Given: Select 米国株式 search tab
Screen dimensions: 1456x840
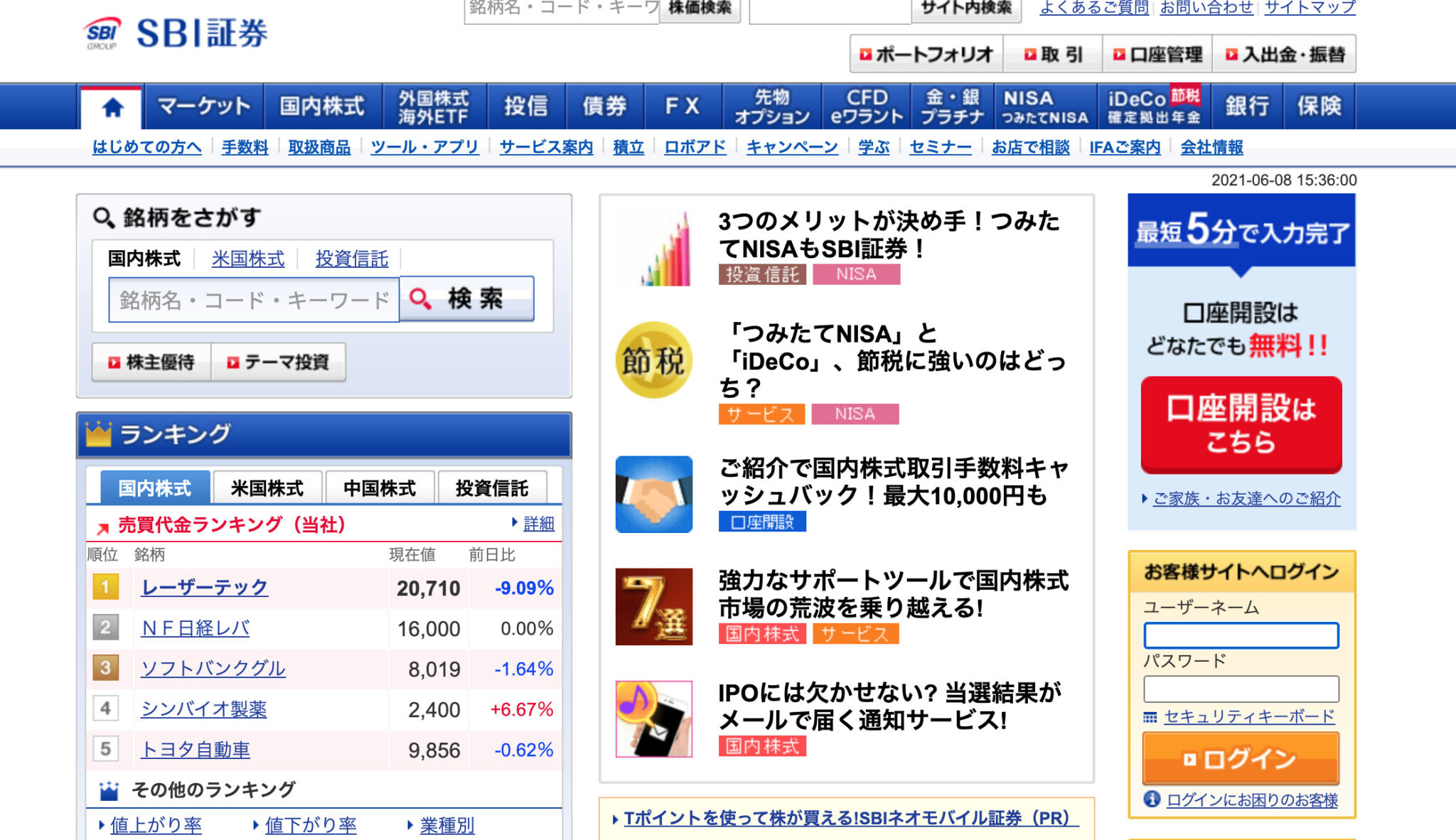Looking at the screenshot, I should 248,259.
